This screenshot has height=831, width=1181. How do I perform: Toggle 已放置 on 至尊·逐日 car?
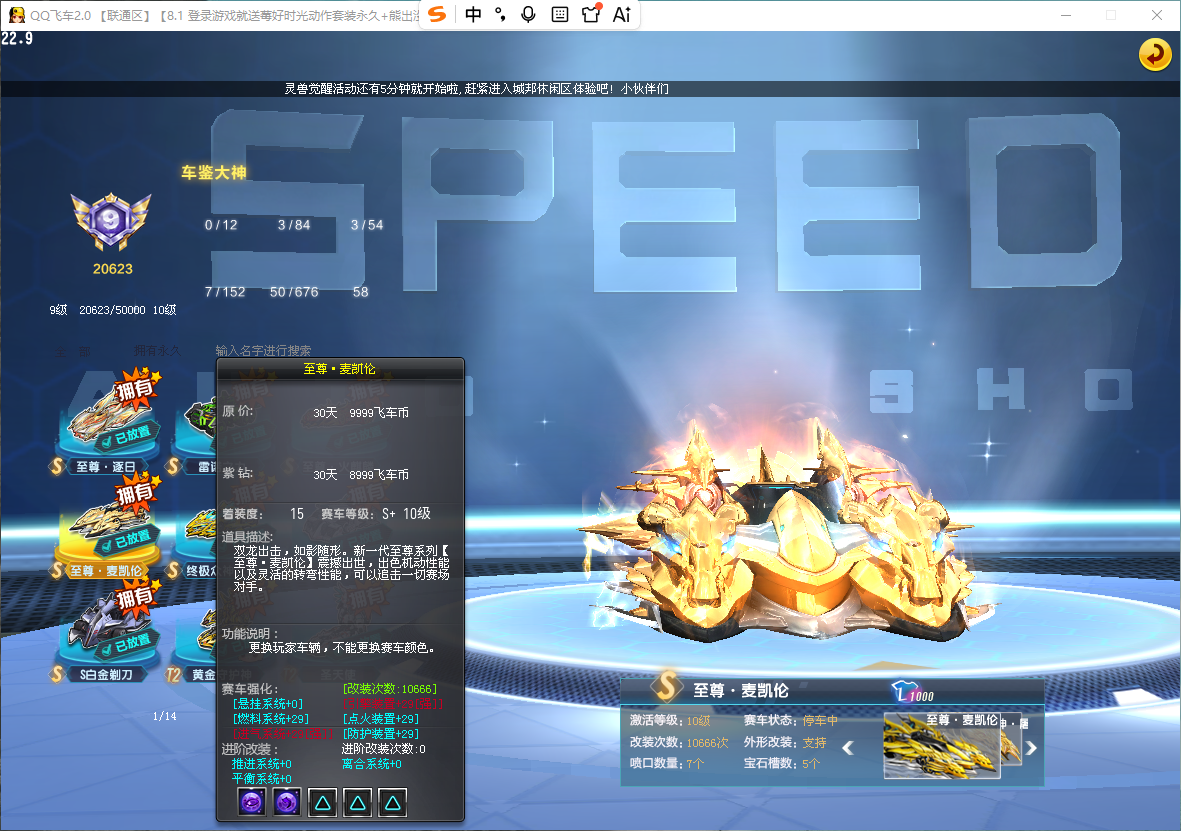point(127,436)
